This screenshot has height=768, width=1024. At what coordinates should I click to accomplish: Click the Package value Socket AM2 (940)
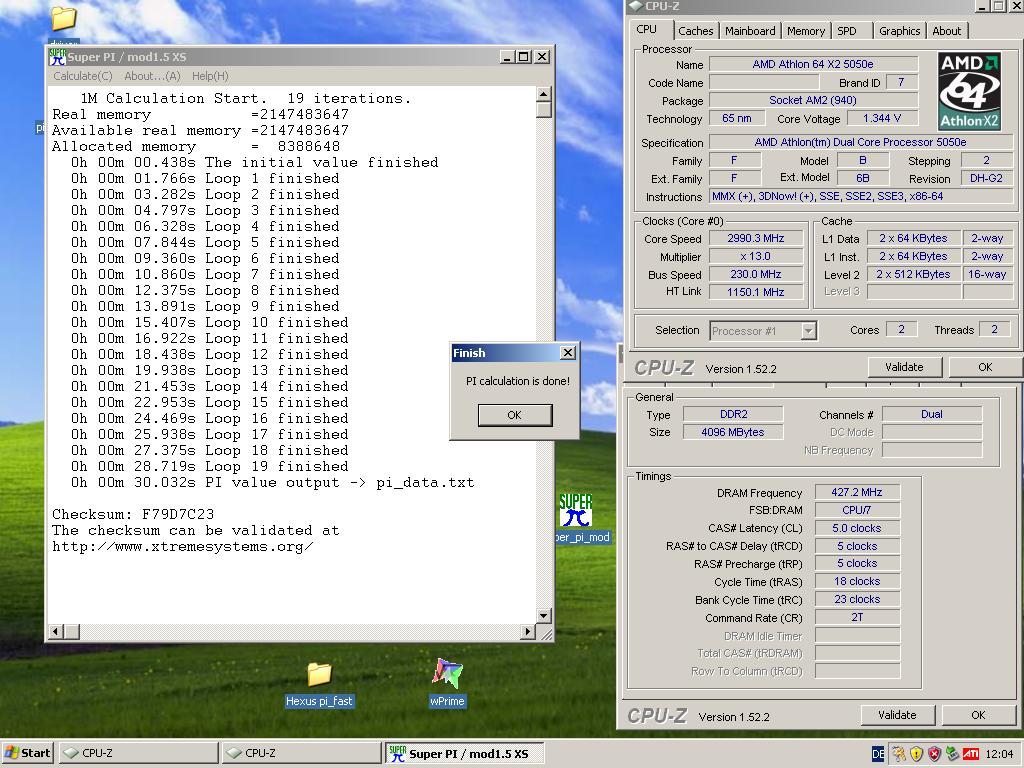point(813,101)
